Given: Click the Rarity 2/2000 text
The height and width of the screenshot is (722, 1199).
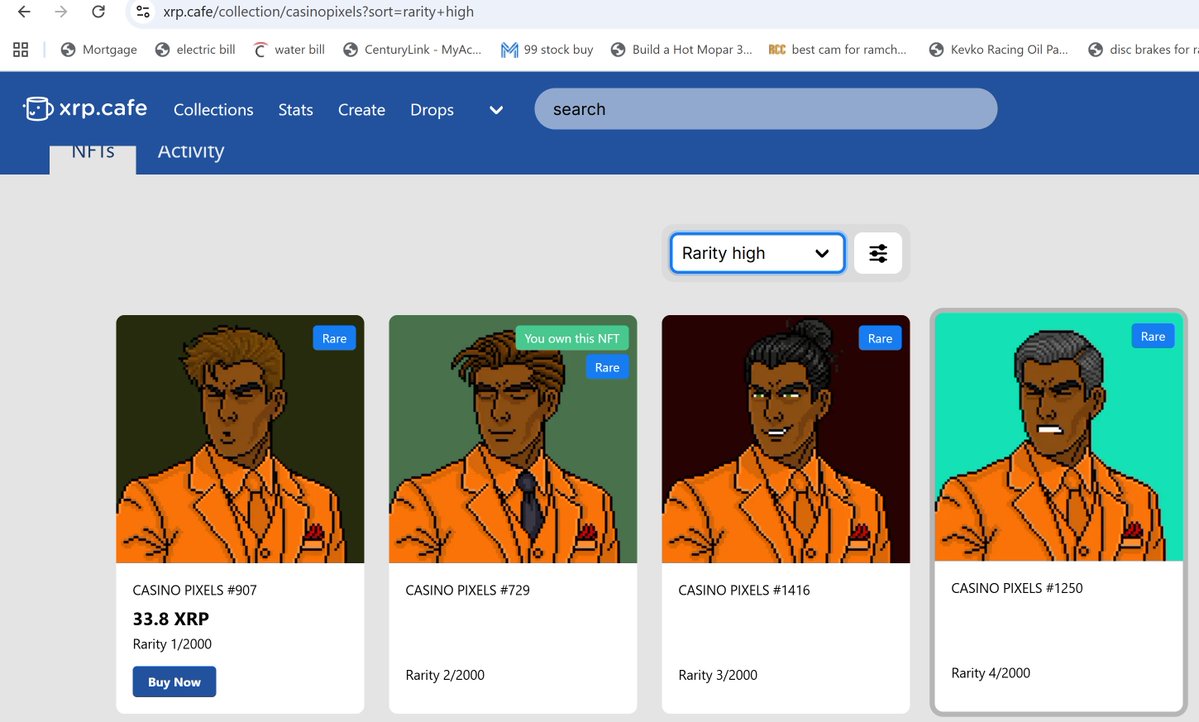Looking at the screenshot, I should 445,675.
